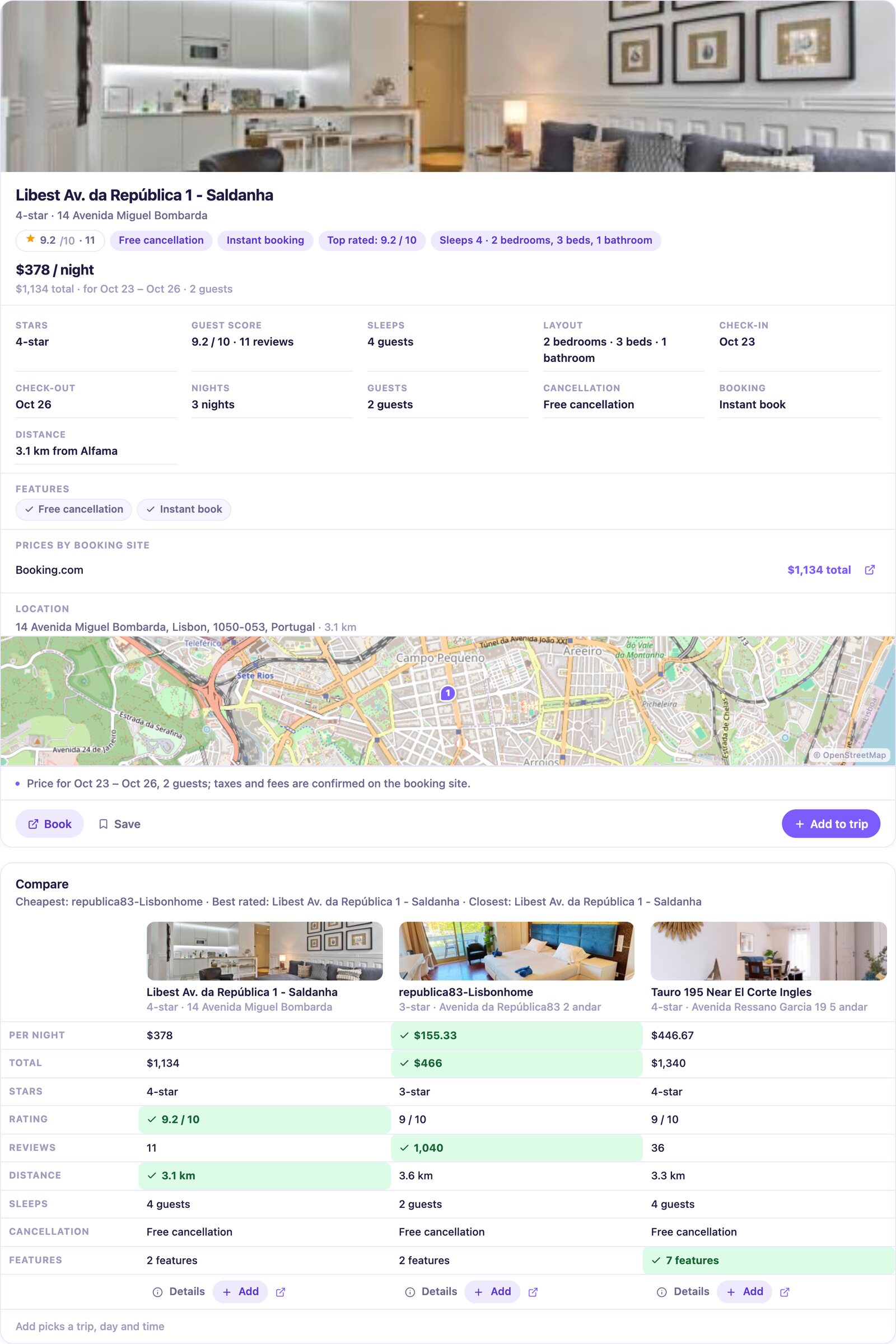Click the main apartment hero photo
The width and height of the screenshot is (896, 1344).
[x=448, y=86]
